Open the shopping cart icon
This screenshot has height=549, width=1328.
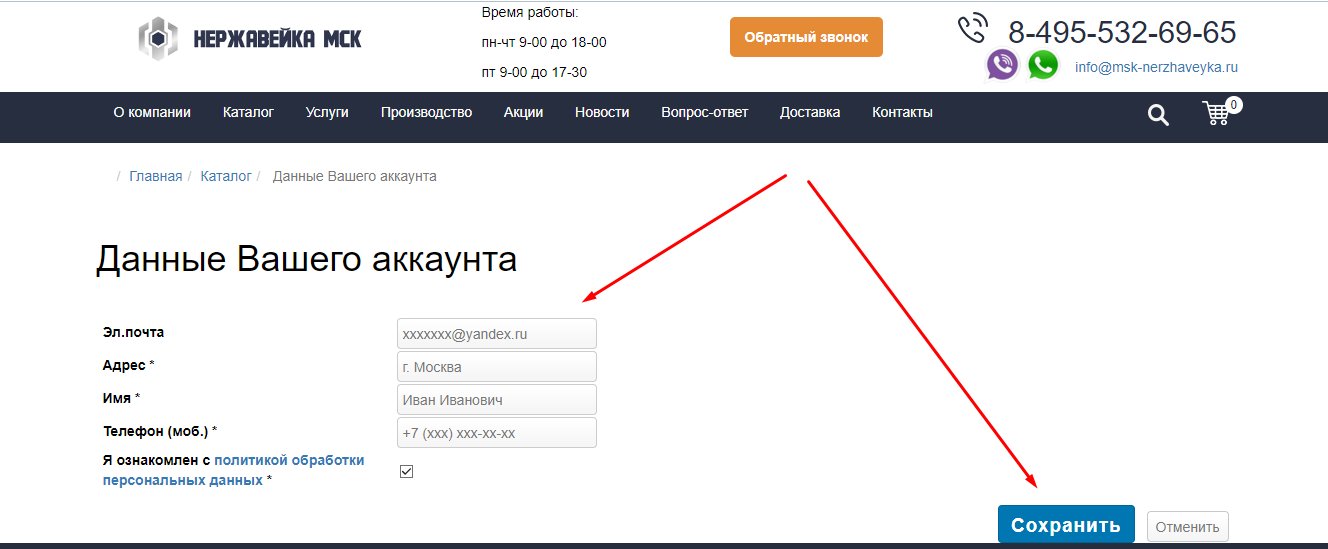click(1216, 113)
